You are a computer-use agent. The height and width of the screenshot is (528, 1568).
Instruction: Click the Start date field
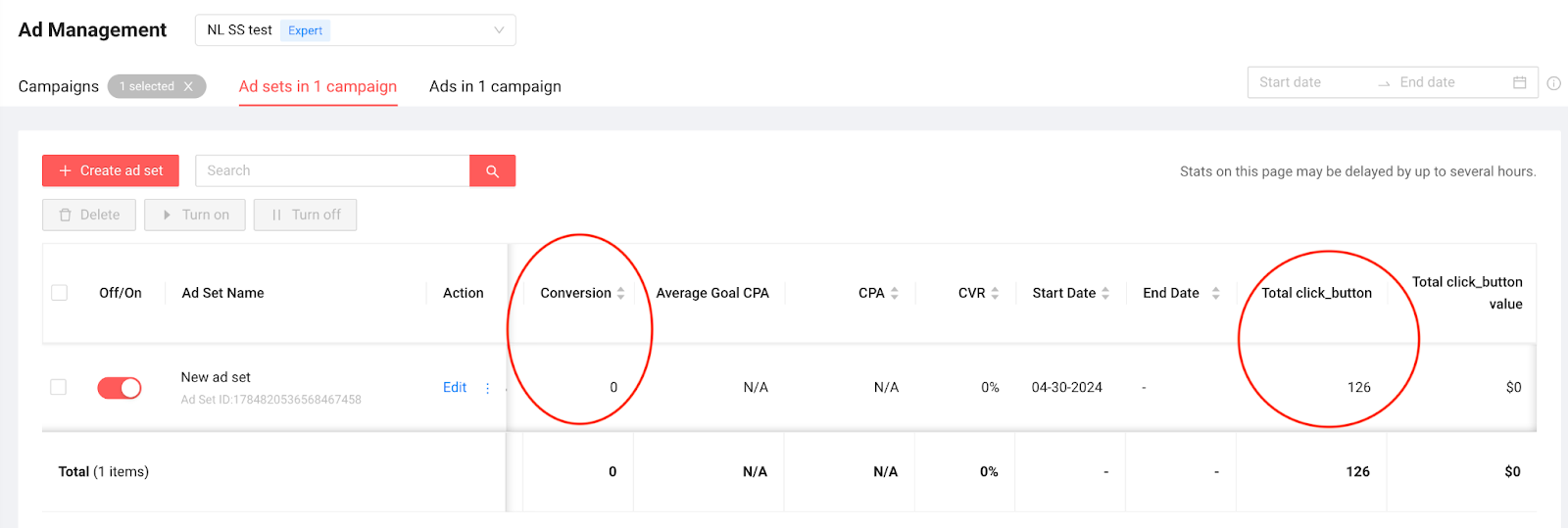pos(1308,82)
